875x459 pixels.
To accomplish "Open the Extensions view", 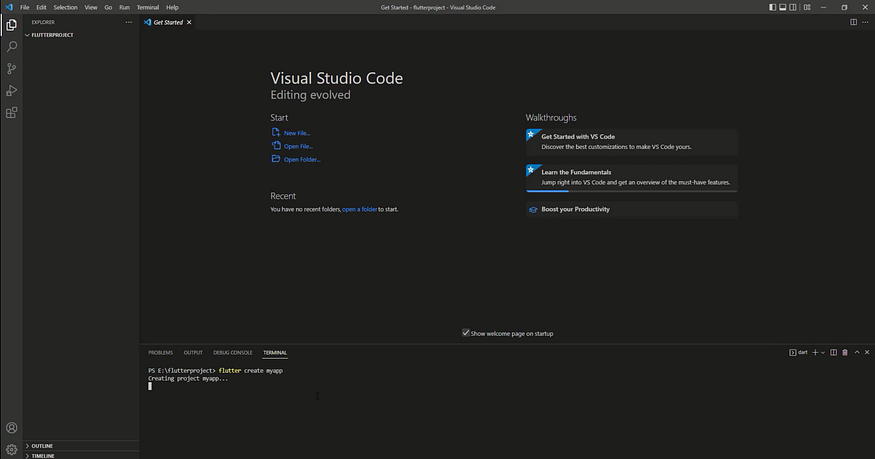I will tap(12, 113).
